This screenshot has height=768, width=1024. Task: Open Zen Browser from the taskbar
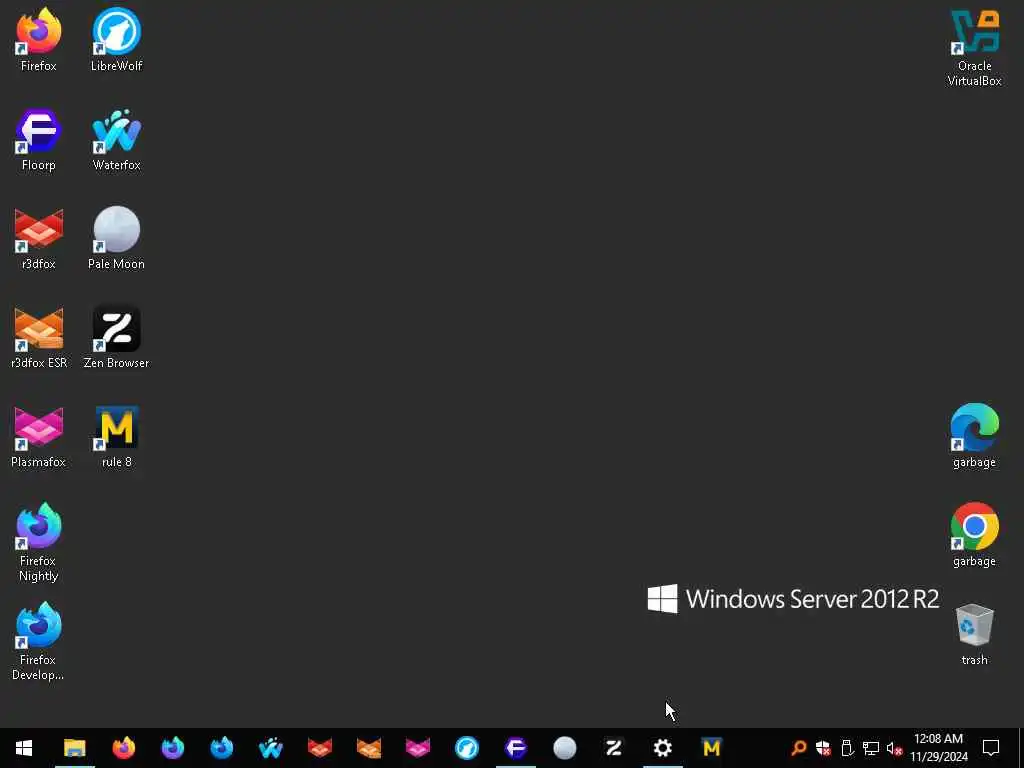coord(613,748)
